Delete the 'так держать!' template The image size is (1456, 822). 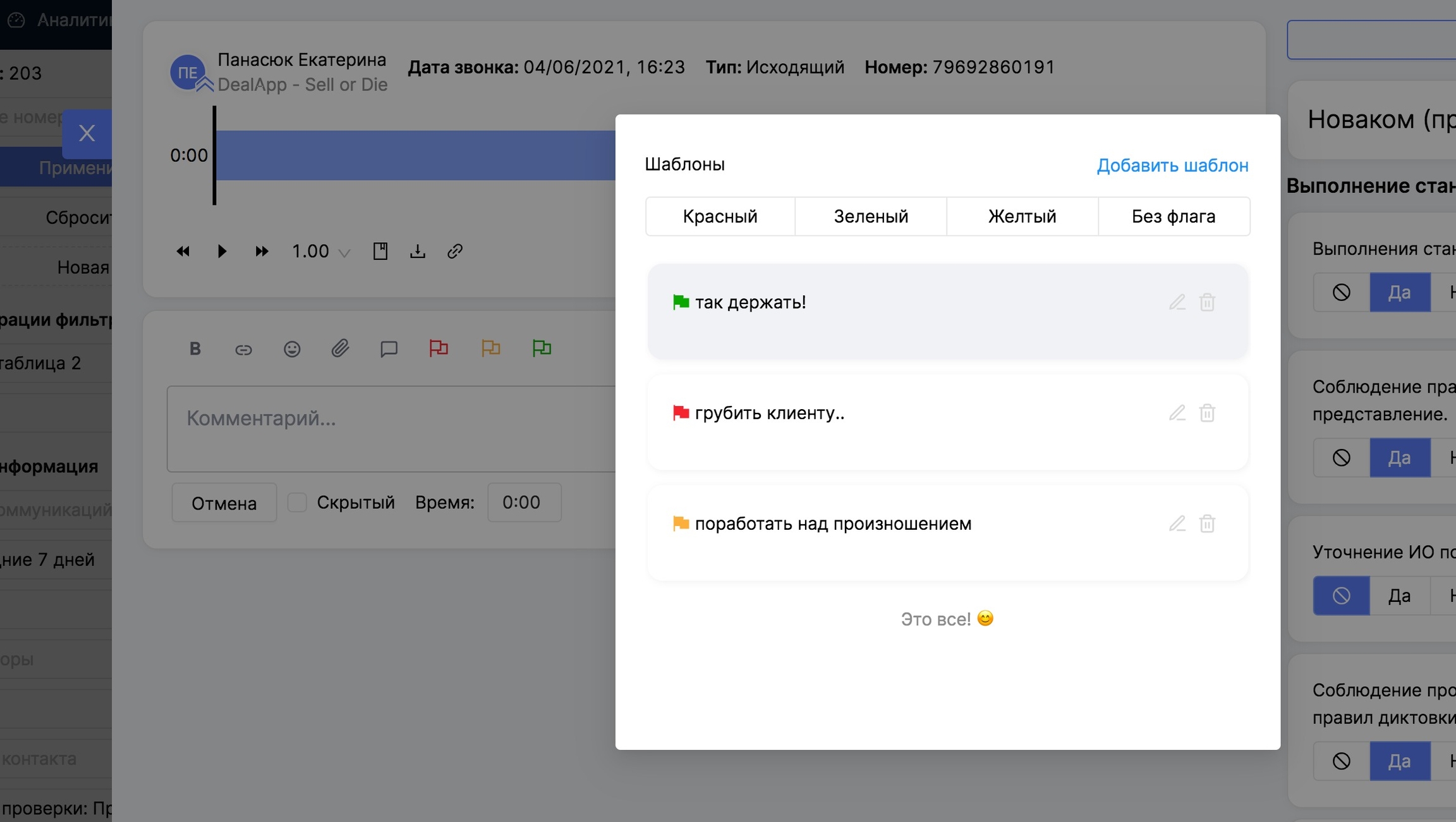coord(1207,302)
